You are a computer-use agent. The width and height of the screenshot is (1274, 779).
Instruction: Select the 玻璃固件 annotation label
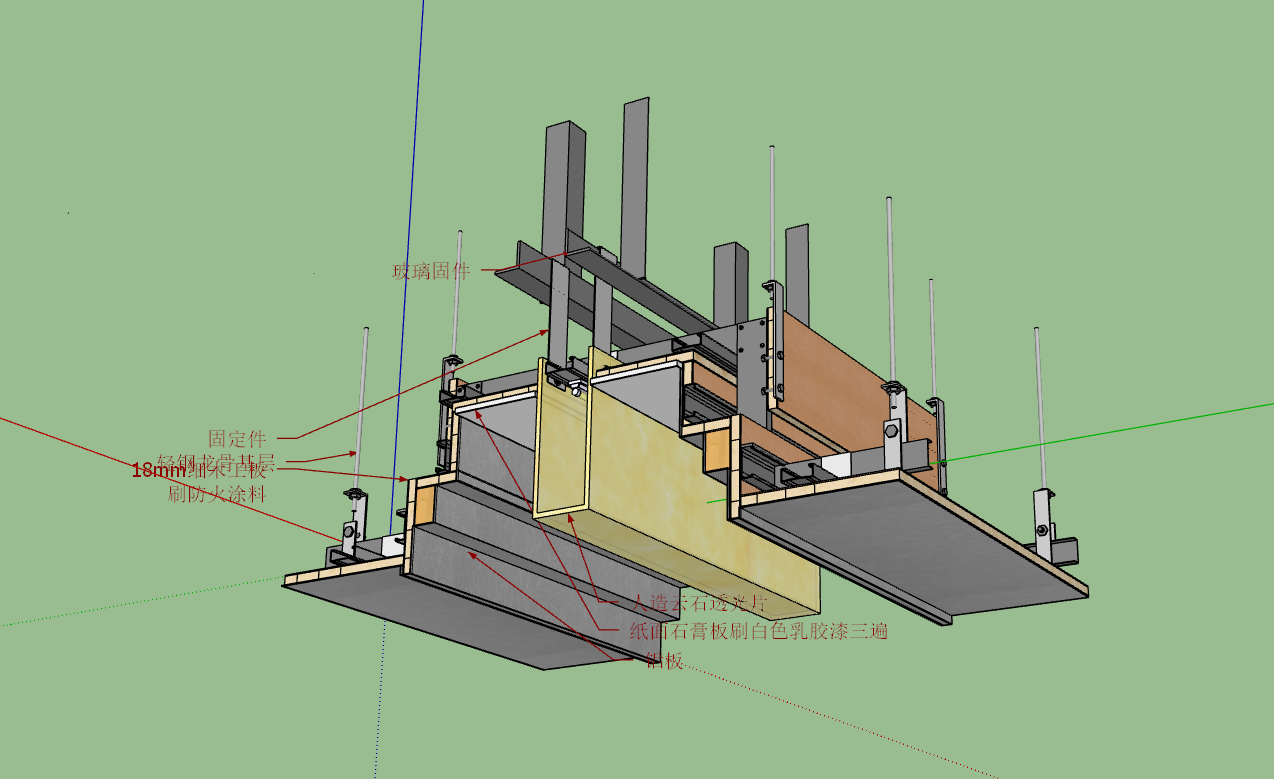point(431,270)
